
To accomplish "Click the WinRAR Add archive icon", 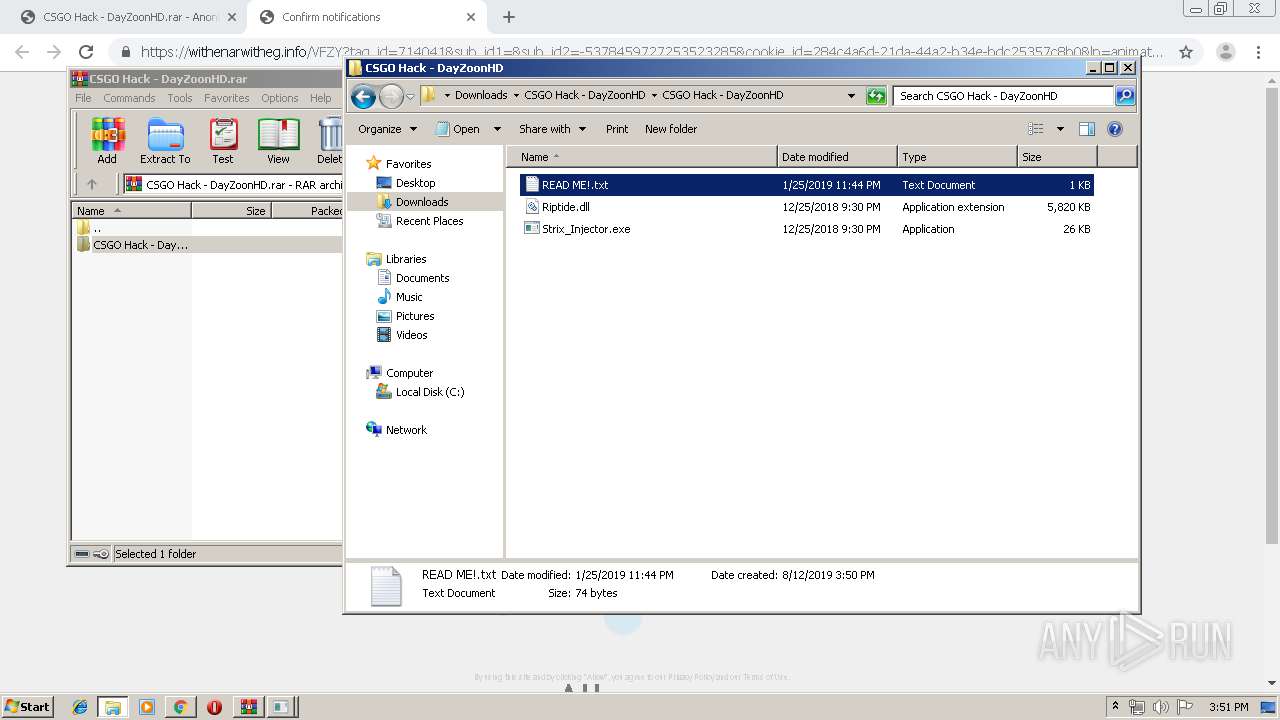I will coord(107,141).
